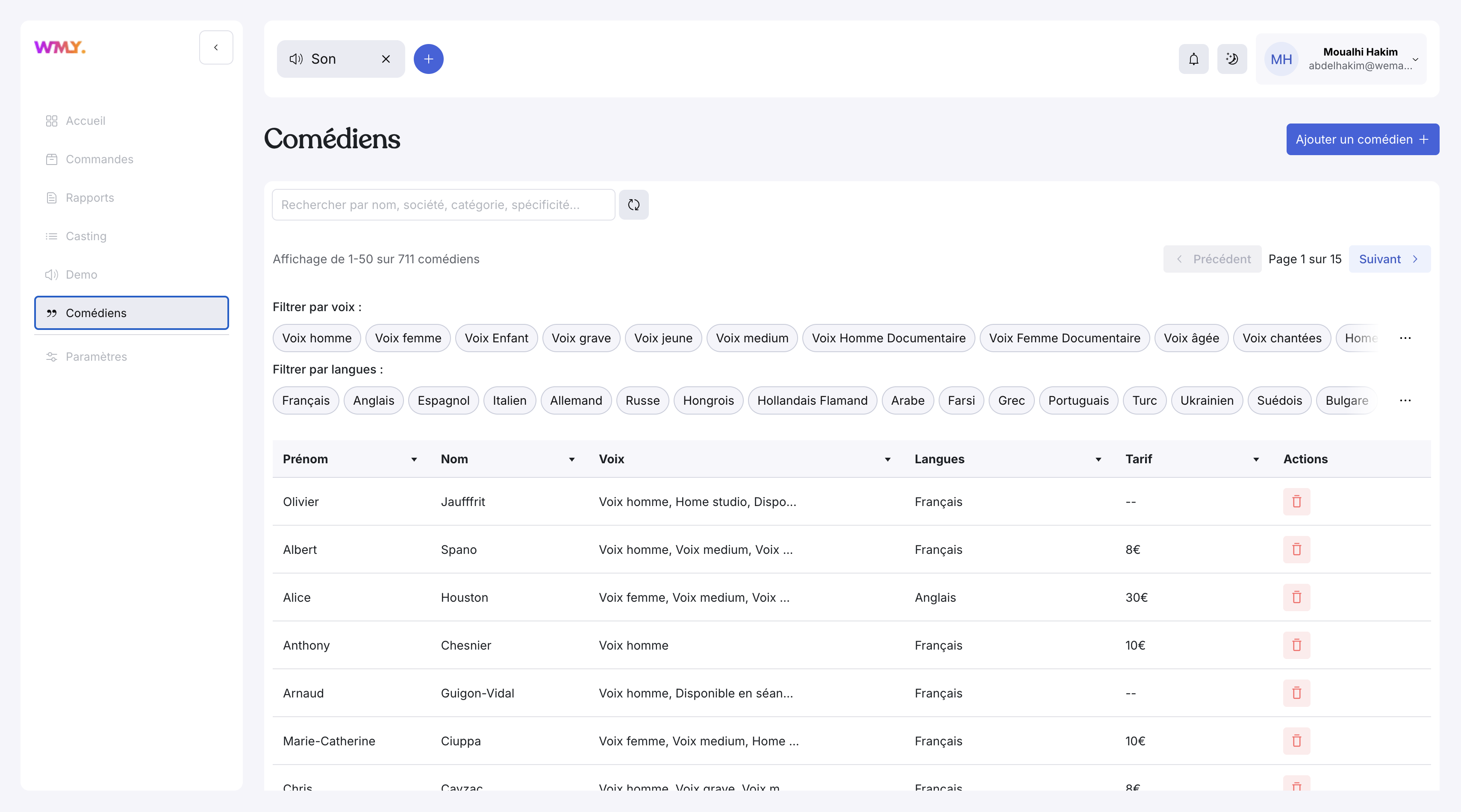Viewport: 1461px width, 812px height.
Task: Expand the Moualhi Hakim account menu
Action: pos(1415,59)
